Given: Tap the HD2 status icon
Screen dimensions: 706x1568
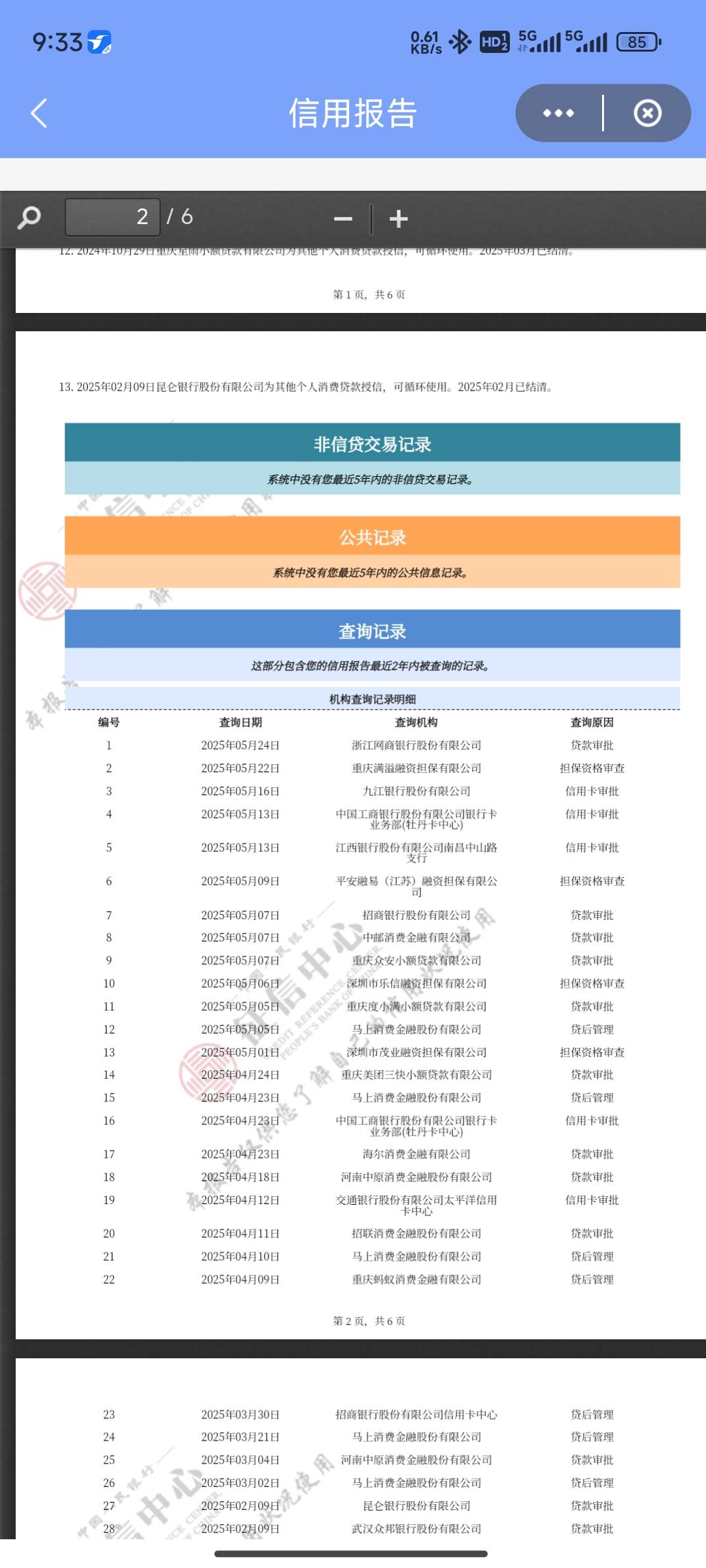Looking at the screenshot, I should click(494, 42).
